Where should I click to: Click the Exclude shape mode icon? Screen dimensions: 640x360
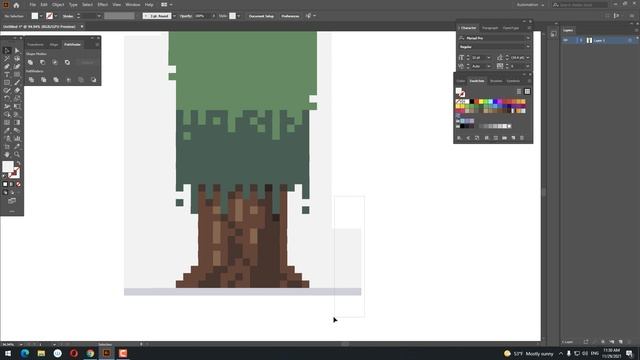click(x=67, y=62)
